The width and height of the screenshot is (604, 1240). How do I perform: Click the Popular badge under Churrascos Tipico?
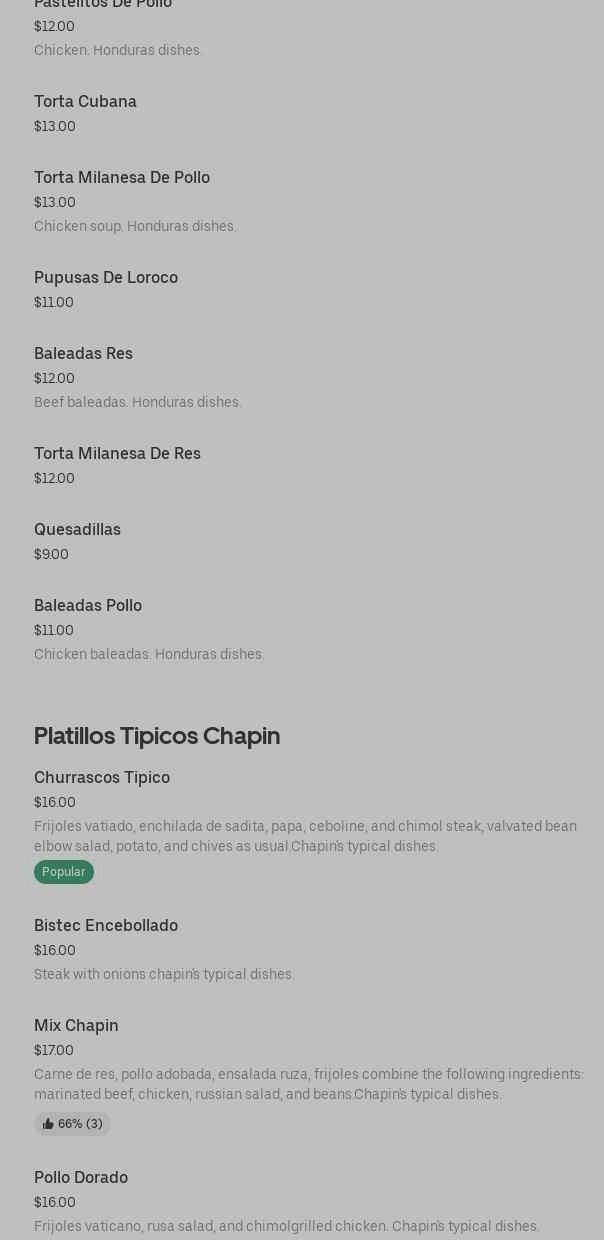(x=64, y=872)
